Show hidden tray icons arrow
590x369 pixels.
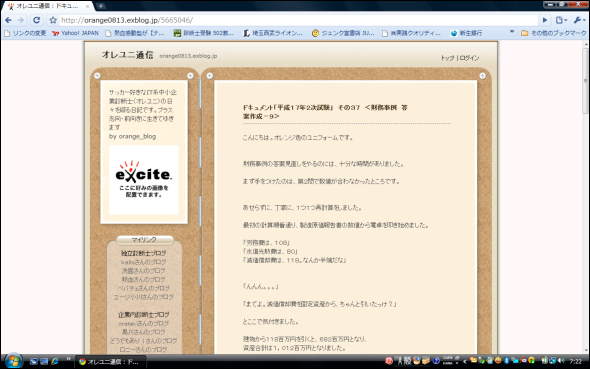click(465, 361)
